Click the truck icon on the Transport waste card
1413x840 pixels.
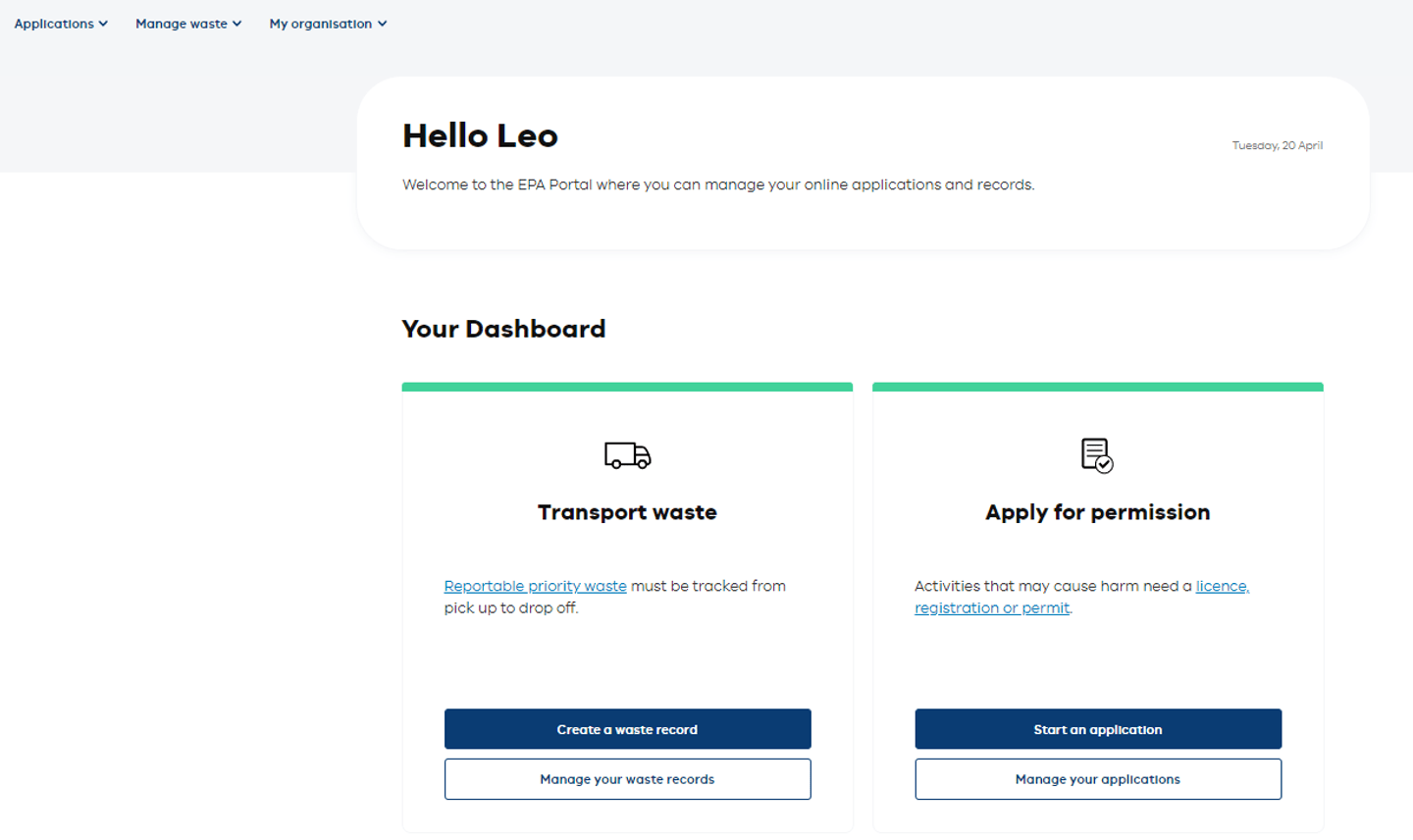pos(627,455)
